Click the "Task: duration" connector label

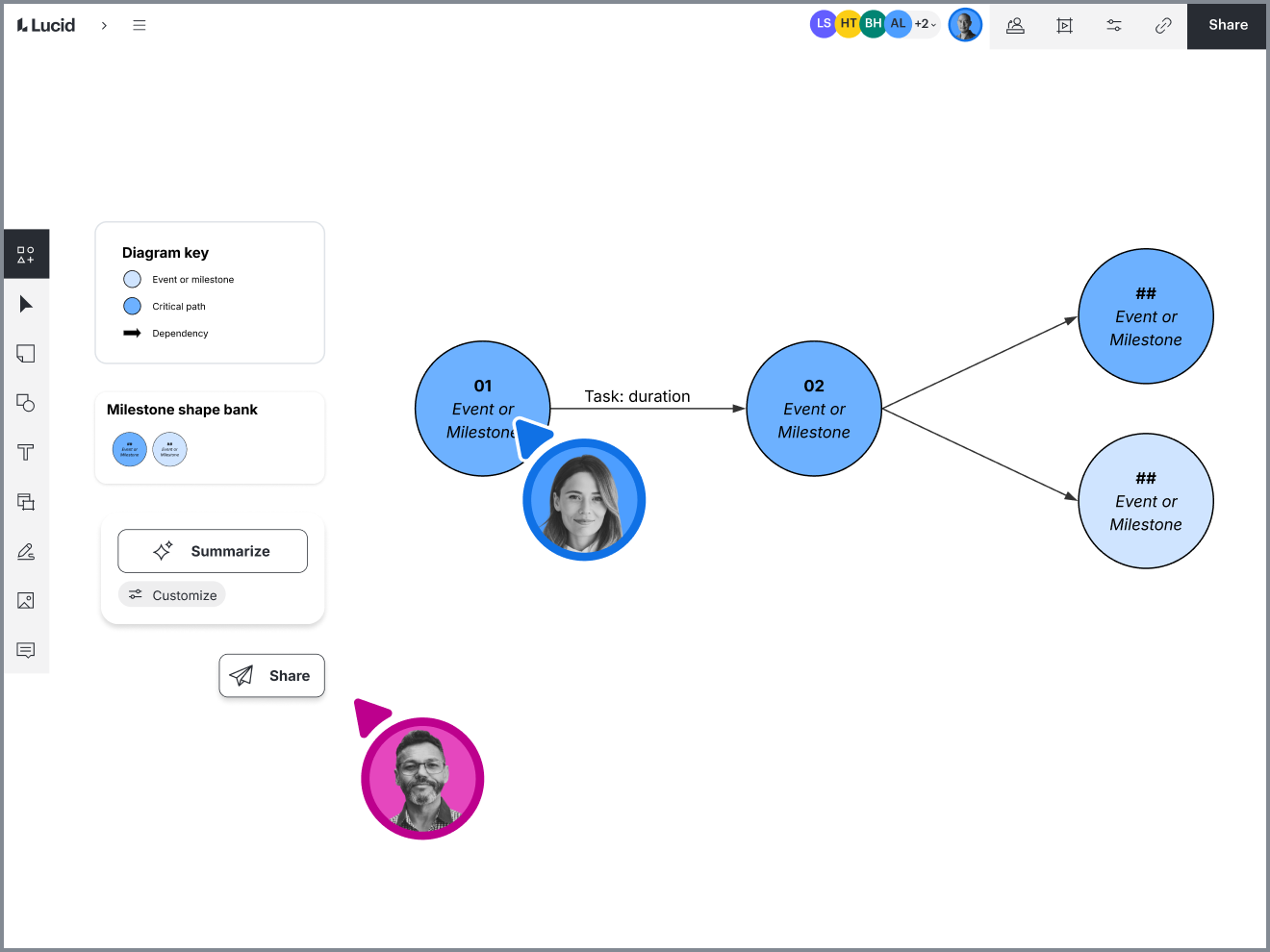(637, 396)
